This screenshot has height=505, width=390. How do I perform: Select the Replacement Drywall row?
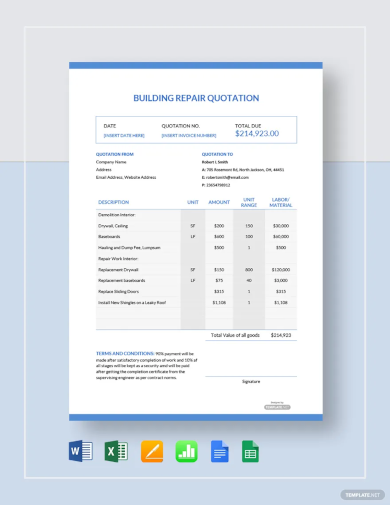[196, 270]
